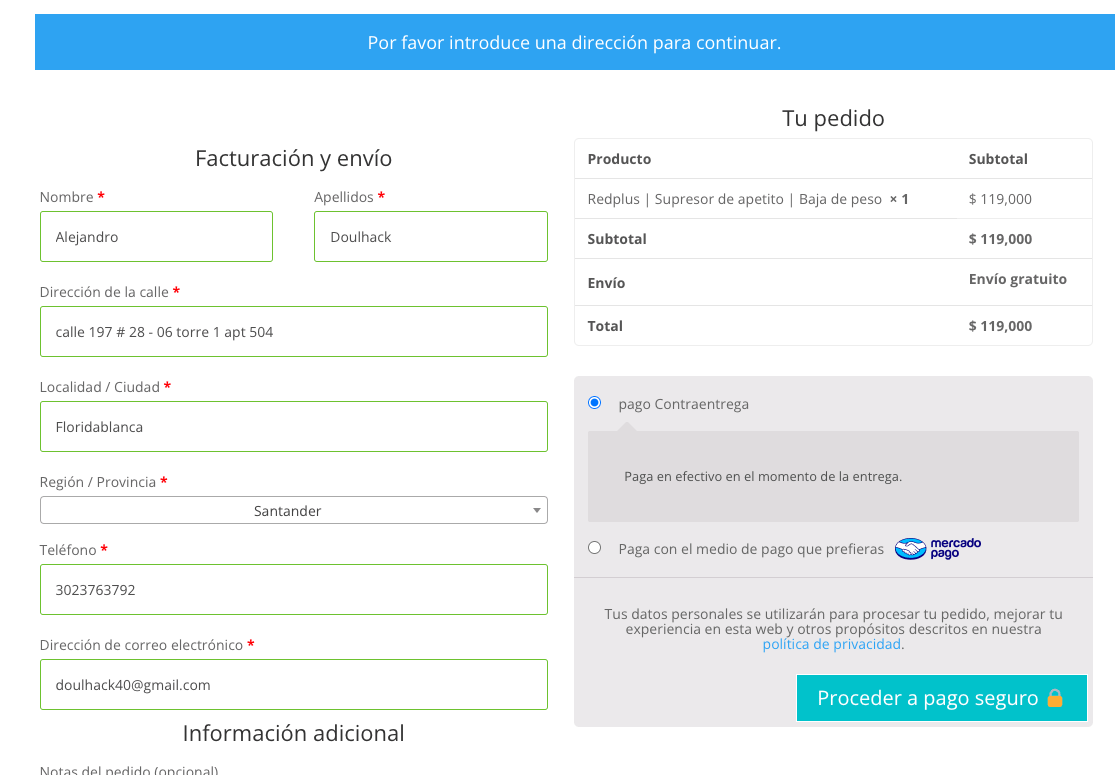This screenshot has width=1120, height=775.
Task: Click the Nombre field containing Alejandro
Action: [156, 236]
